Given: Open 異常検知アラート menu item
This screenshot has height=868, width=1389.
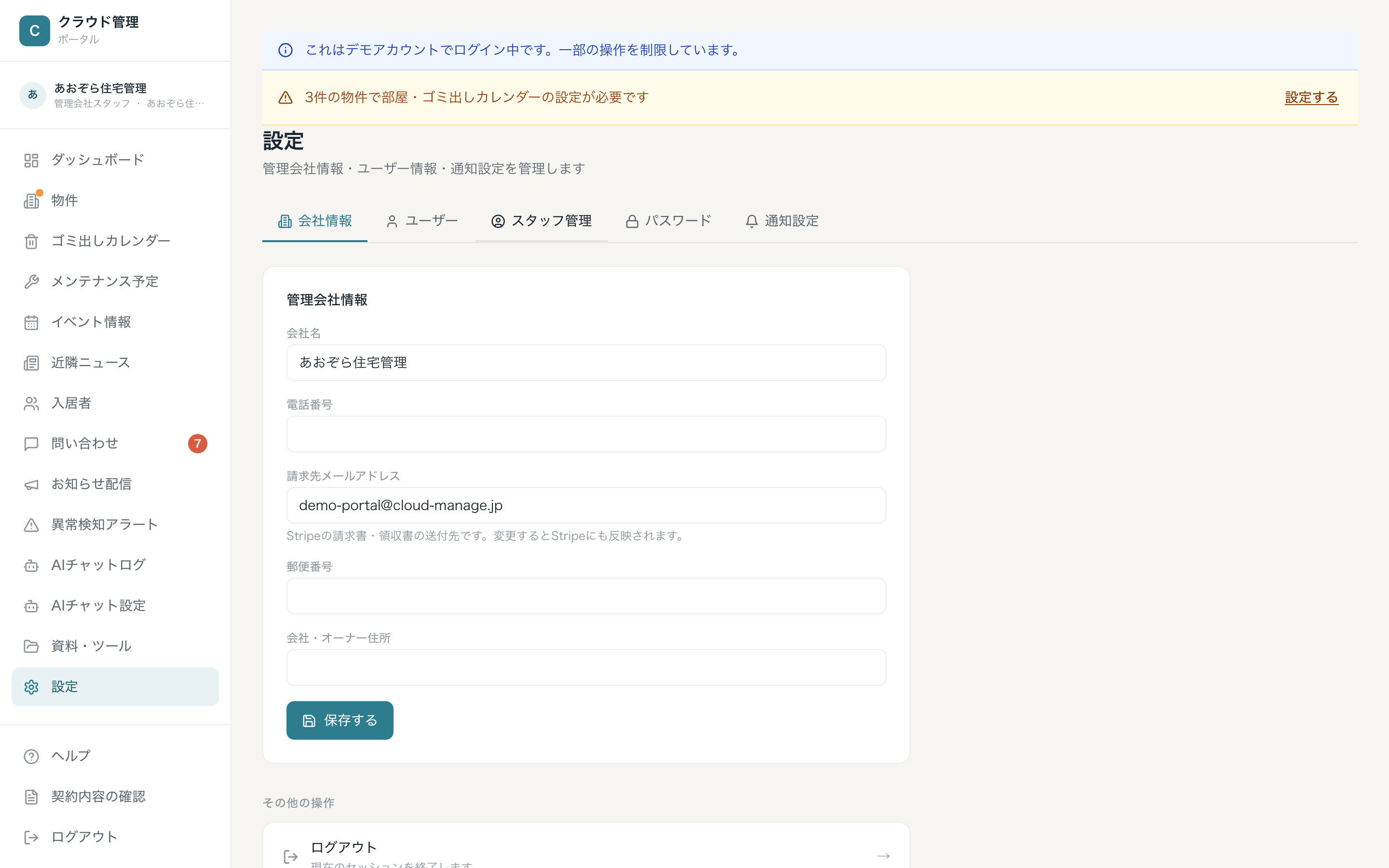Looking at the screenshot, I should pos(115,525).
